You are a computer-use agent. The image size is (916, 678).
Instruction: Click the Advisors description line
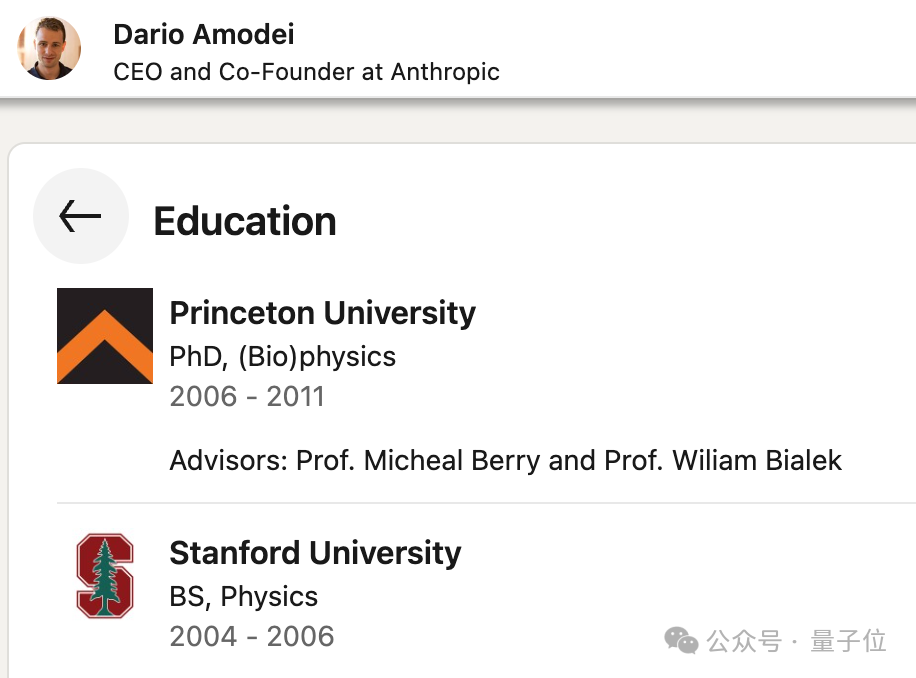point(505,460)
